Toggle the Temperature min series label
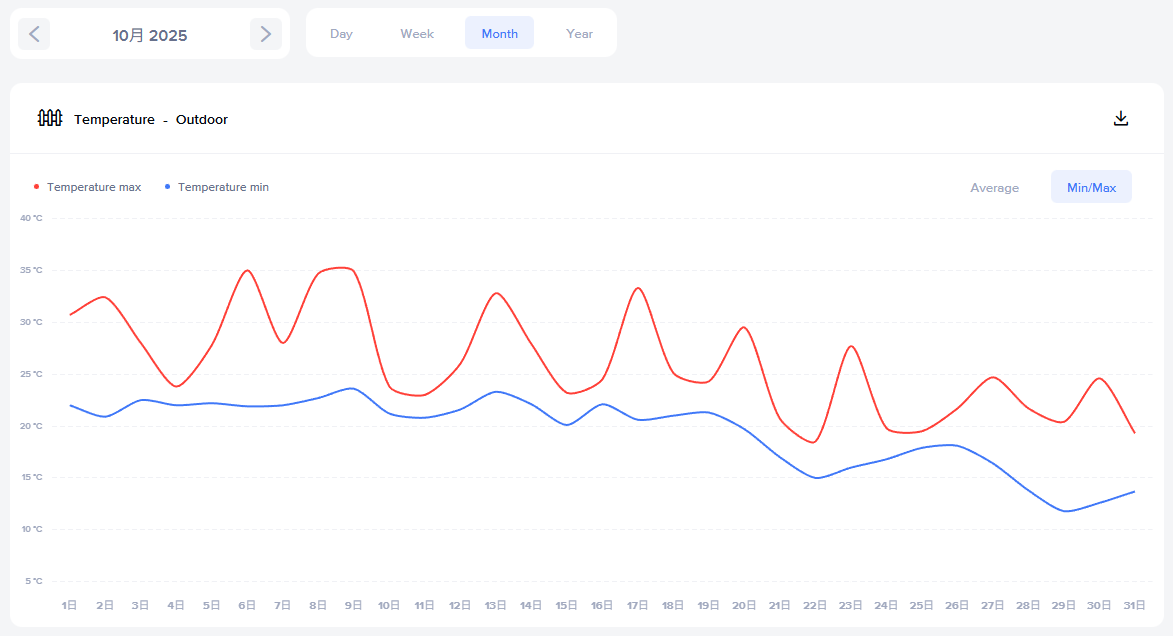 tap(223, 187)
